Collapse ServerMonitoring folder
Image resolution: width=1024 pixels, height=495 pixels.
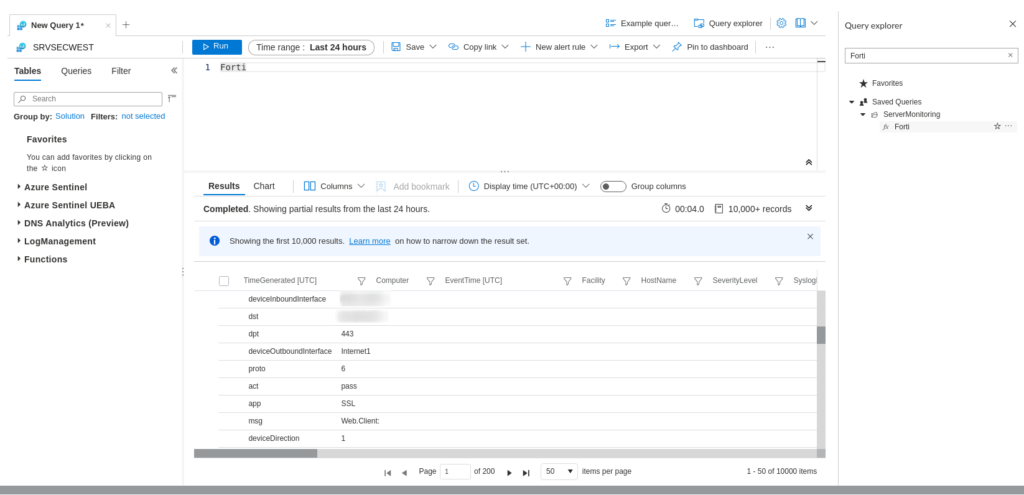coord(863,114)
